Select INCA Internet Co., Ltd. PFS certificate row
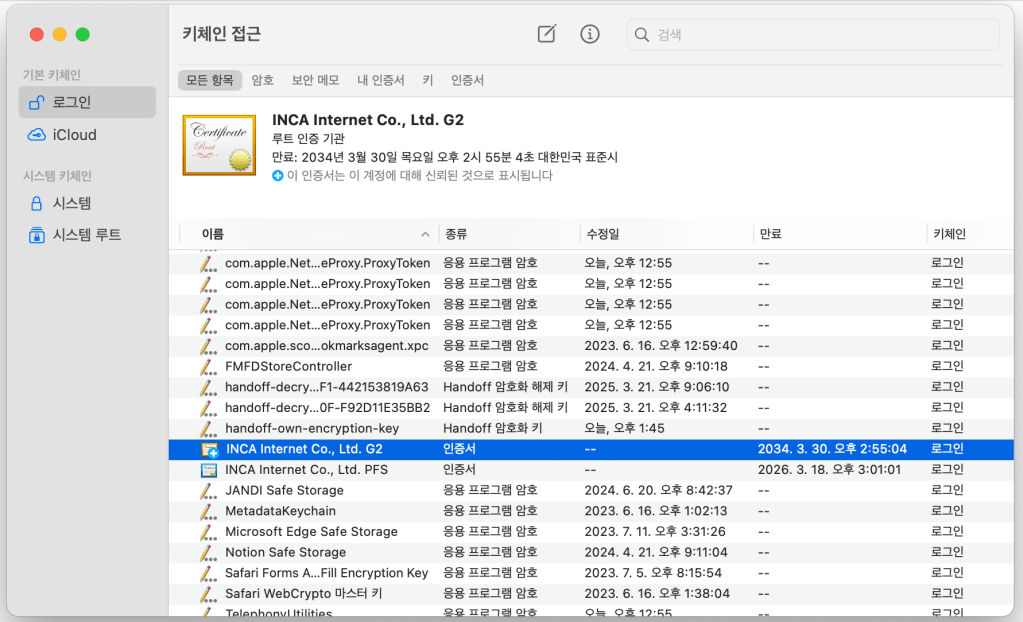The height and width of the screenshot is (622, 1023). coord(306,470)
